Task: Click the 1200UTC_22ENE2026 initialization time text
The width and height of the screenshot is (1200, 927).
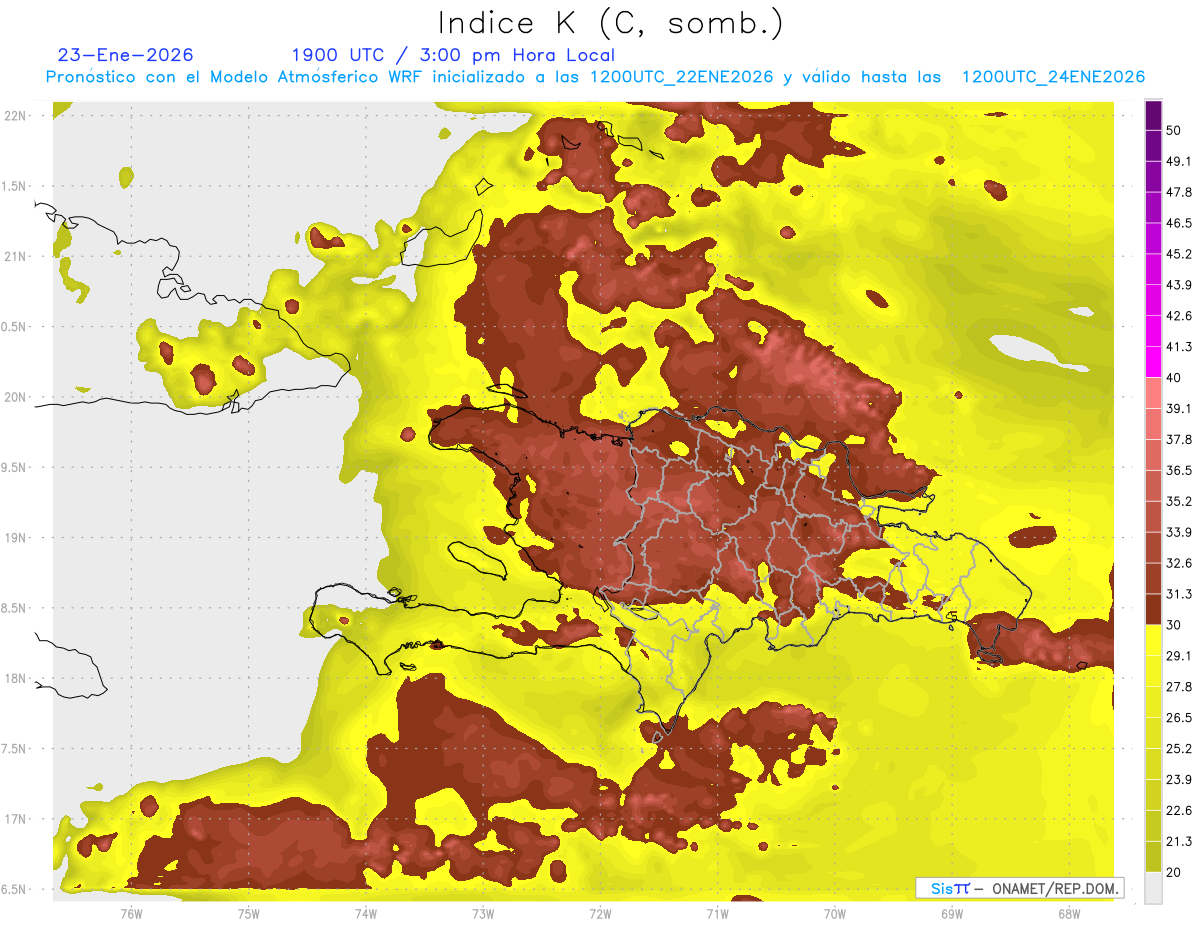Action: coord(682,77)
